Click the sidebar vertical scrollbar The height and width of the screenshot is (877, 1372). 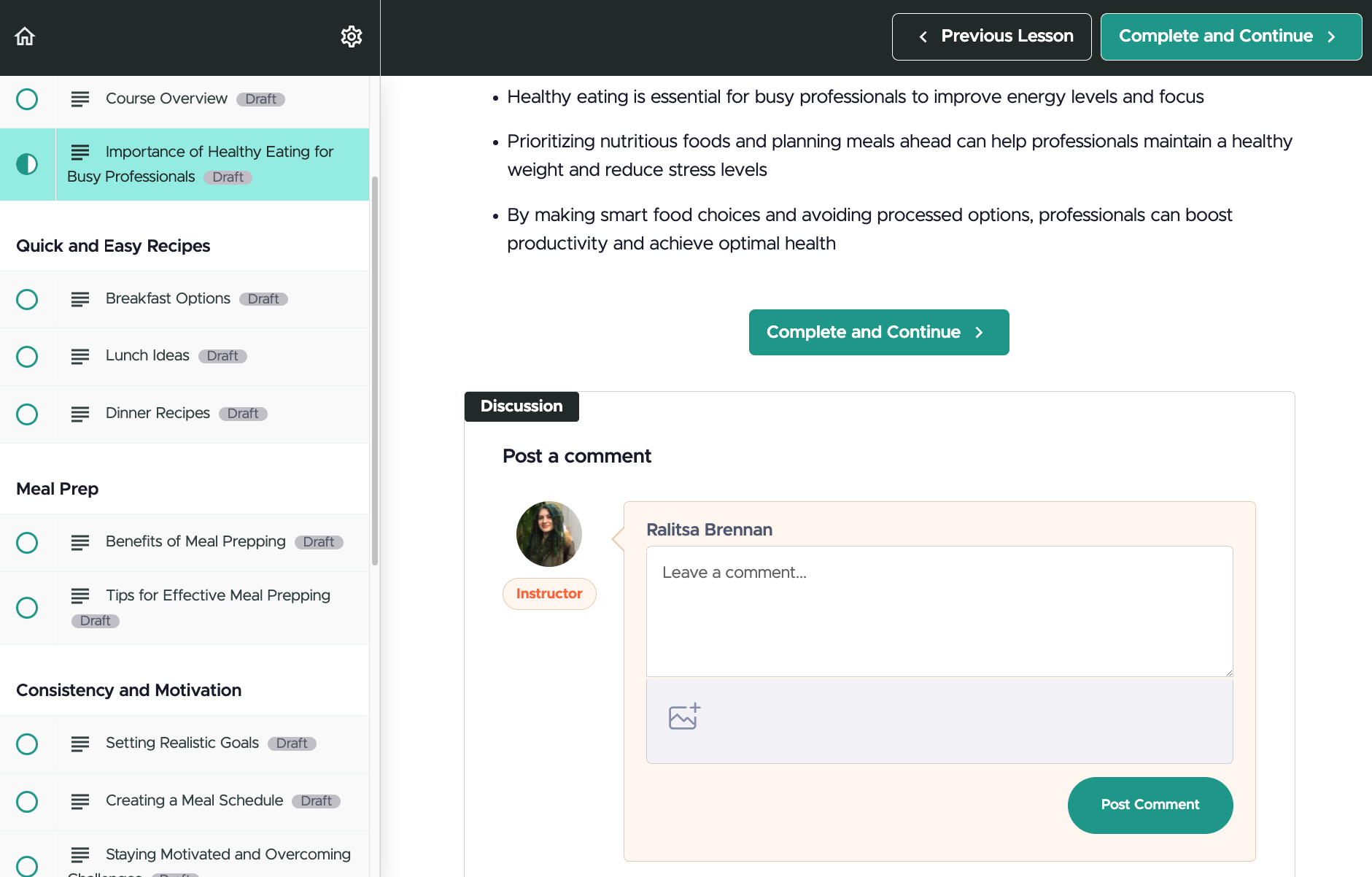click(375, 371)
